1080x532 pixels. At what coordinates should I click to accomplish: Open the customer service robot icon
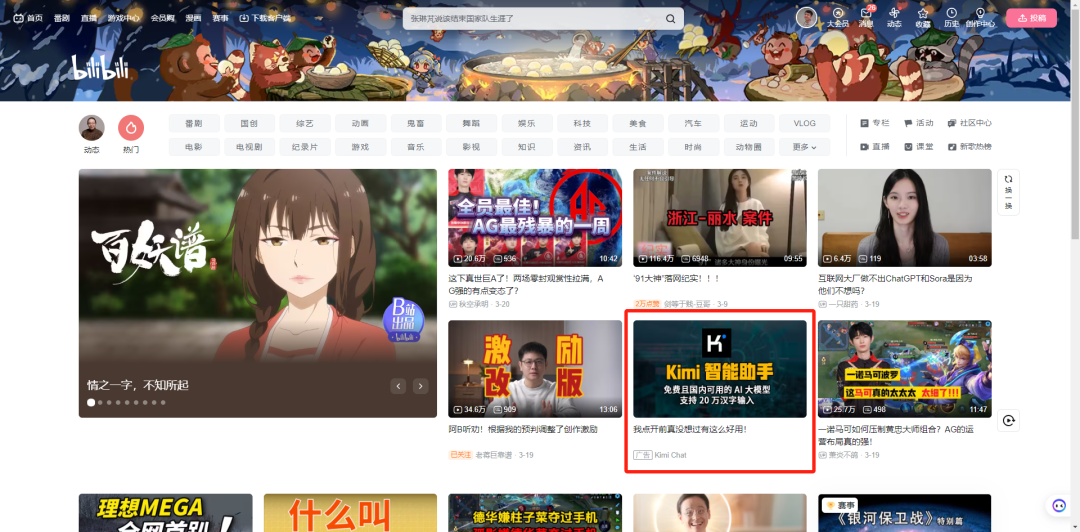tap(1059, 504)
